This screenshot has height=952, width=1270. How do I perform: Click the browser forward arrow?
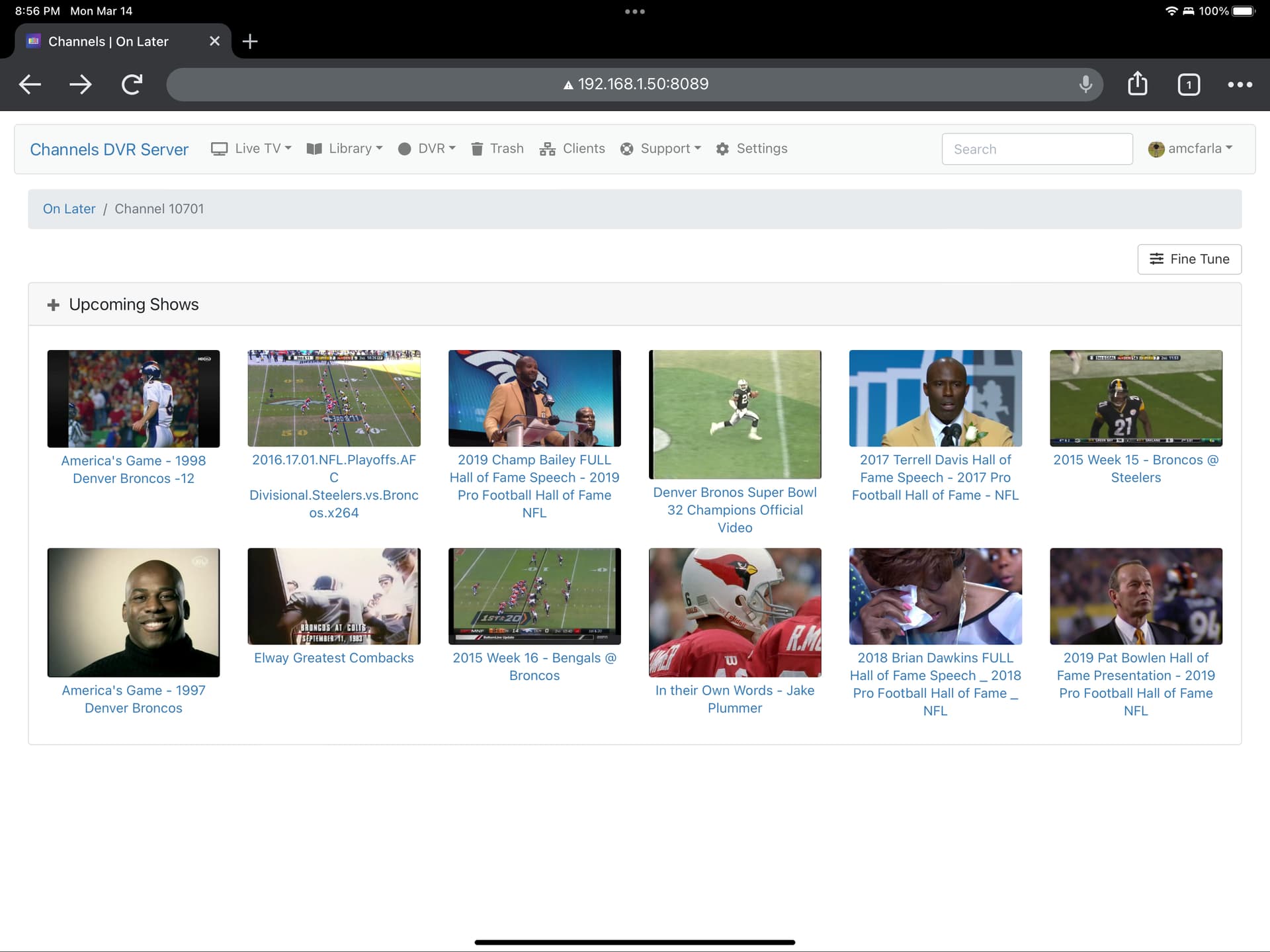tap(81, 84)
